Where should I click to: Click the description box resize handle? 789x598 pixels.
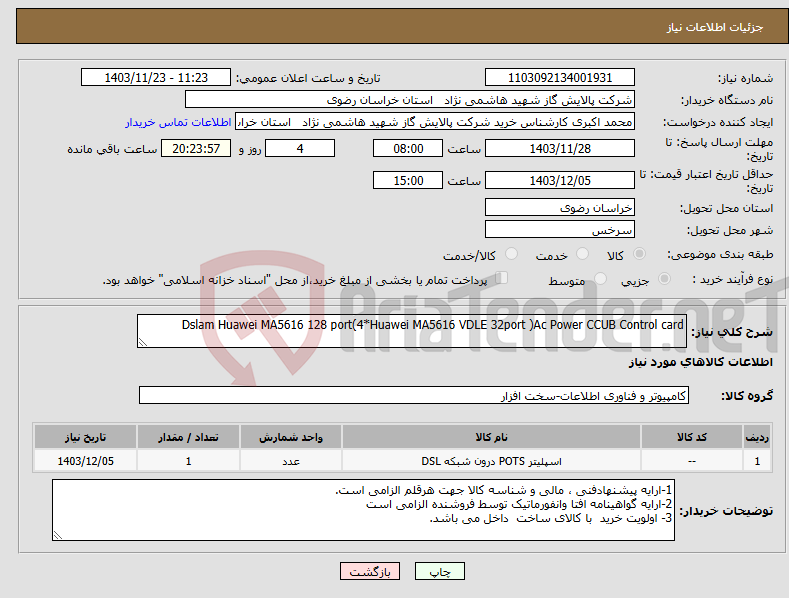143,342
